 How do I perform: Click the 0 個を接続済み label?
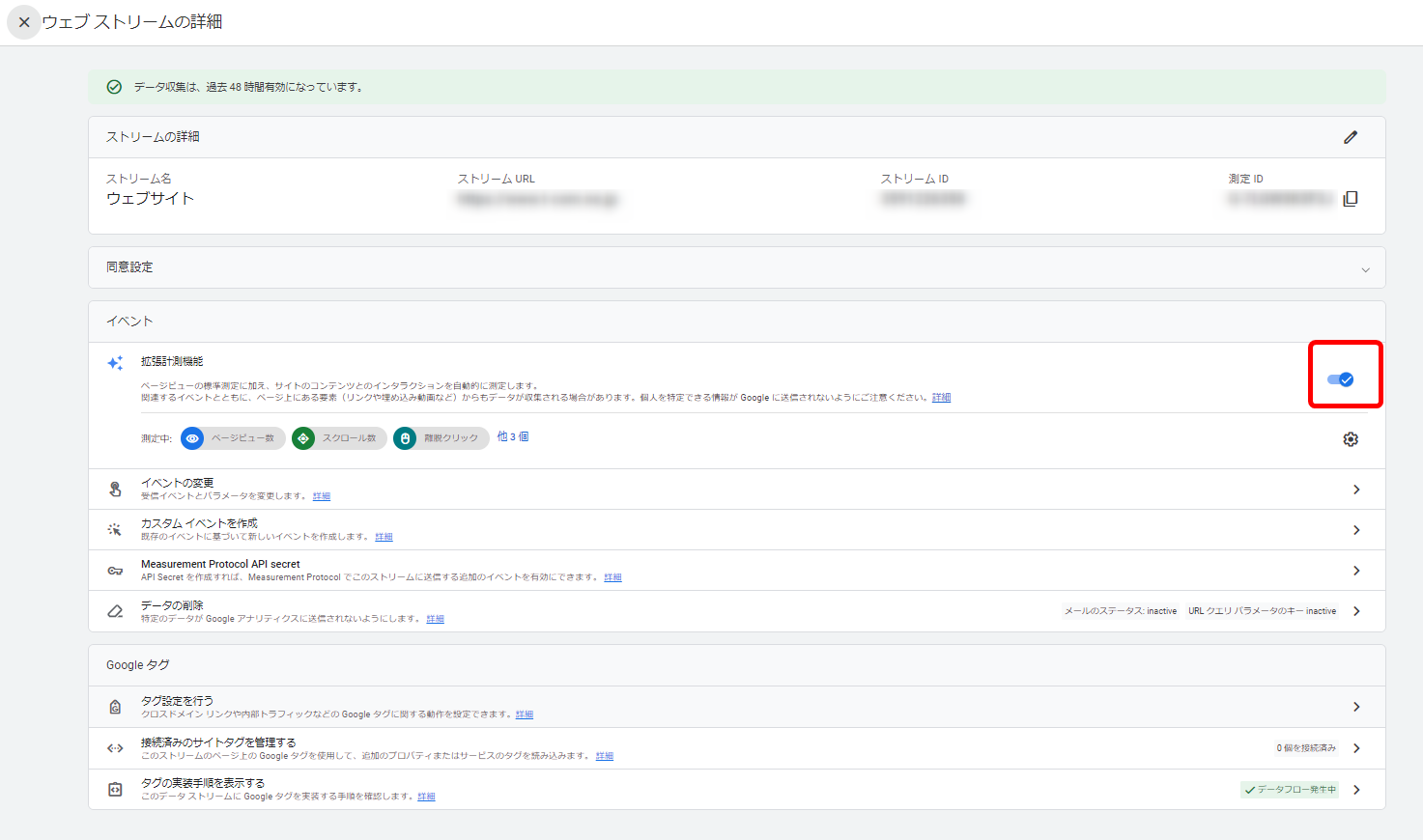[1306, 748]
